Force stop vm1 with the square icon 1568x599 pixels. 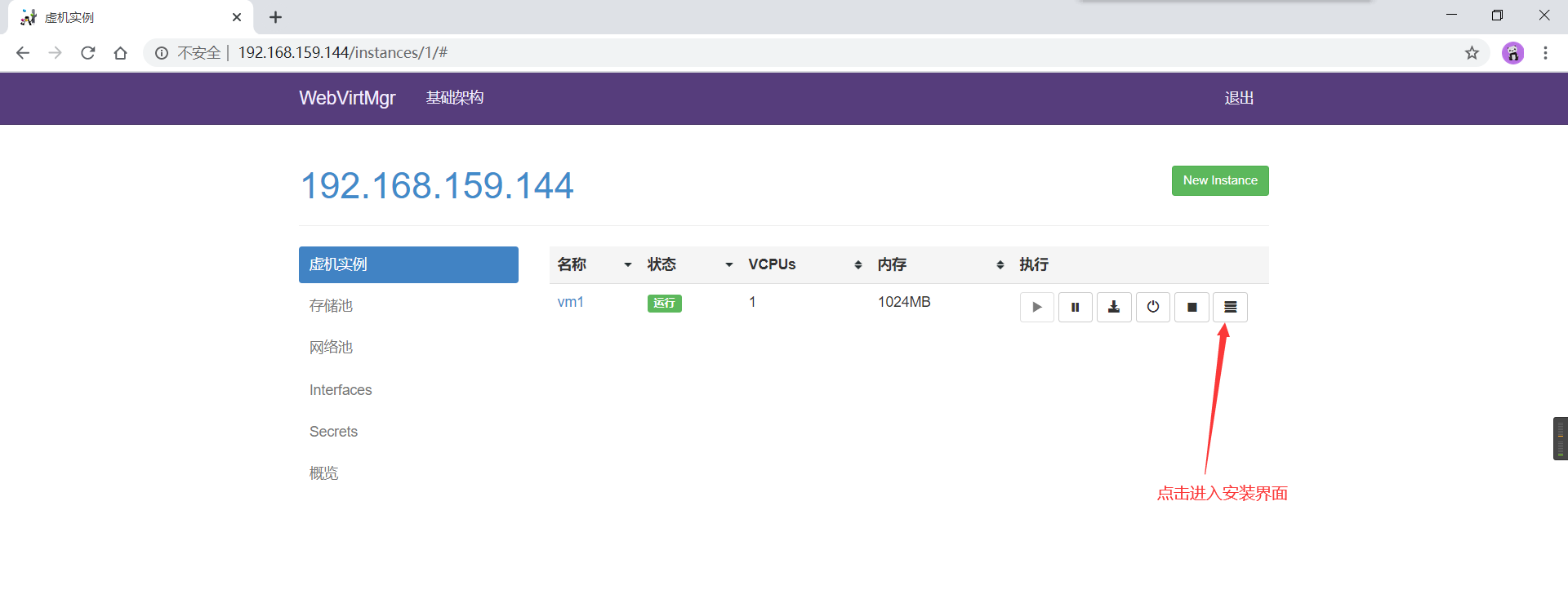1192,308
